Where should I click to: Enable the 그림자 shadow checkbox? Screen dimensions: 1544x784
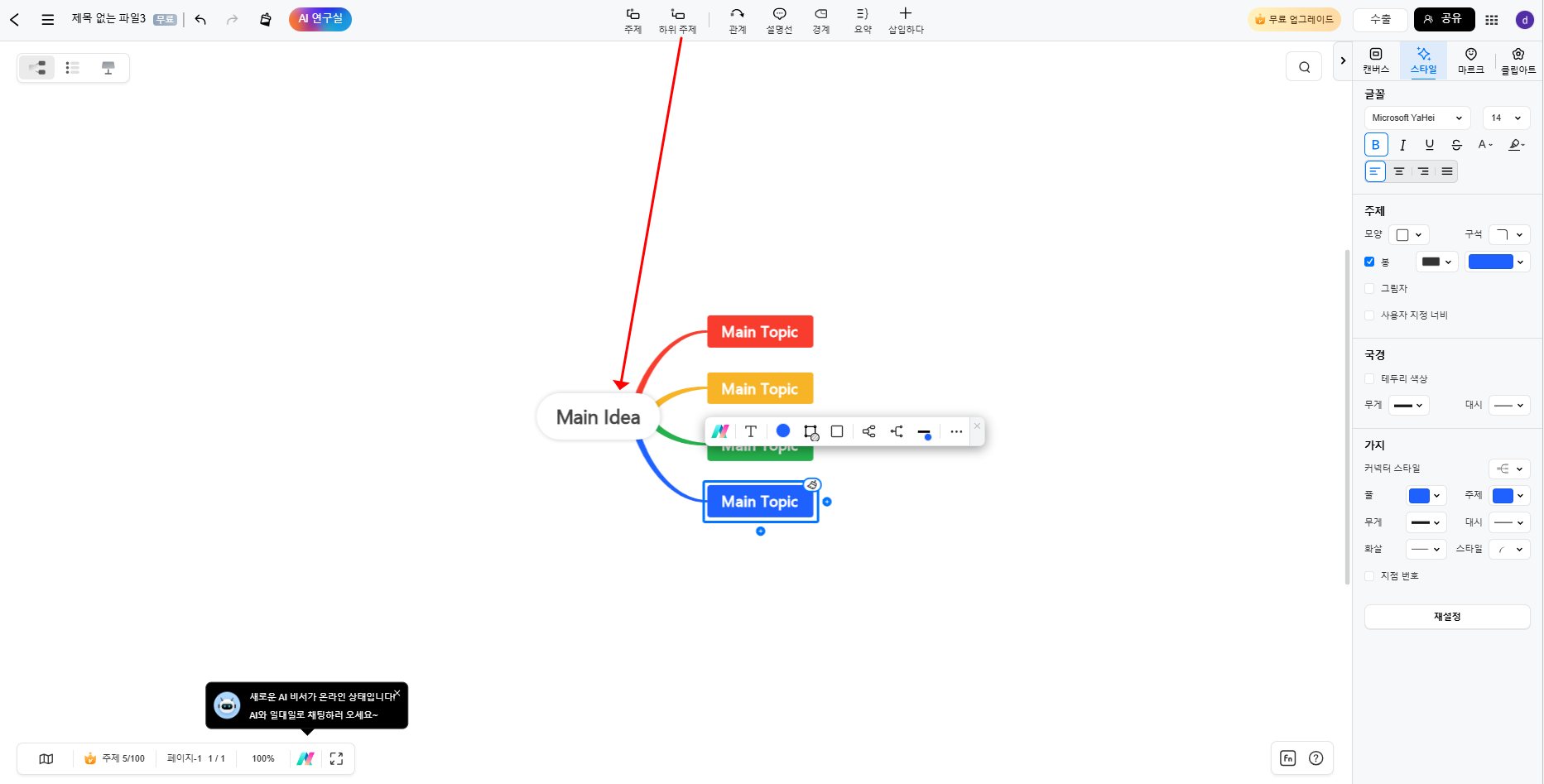tap(1369, 288)
